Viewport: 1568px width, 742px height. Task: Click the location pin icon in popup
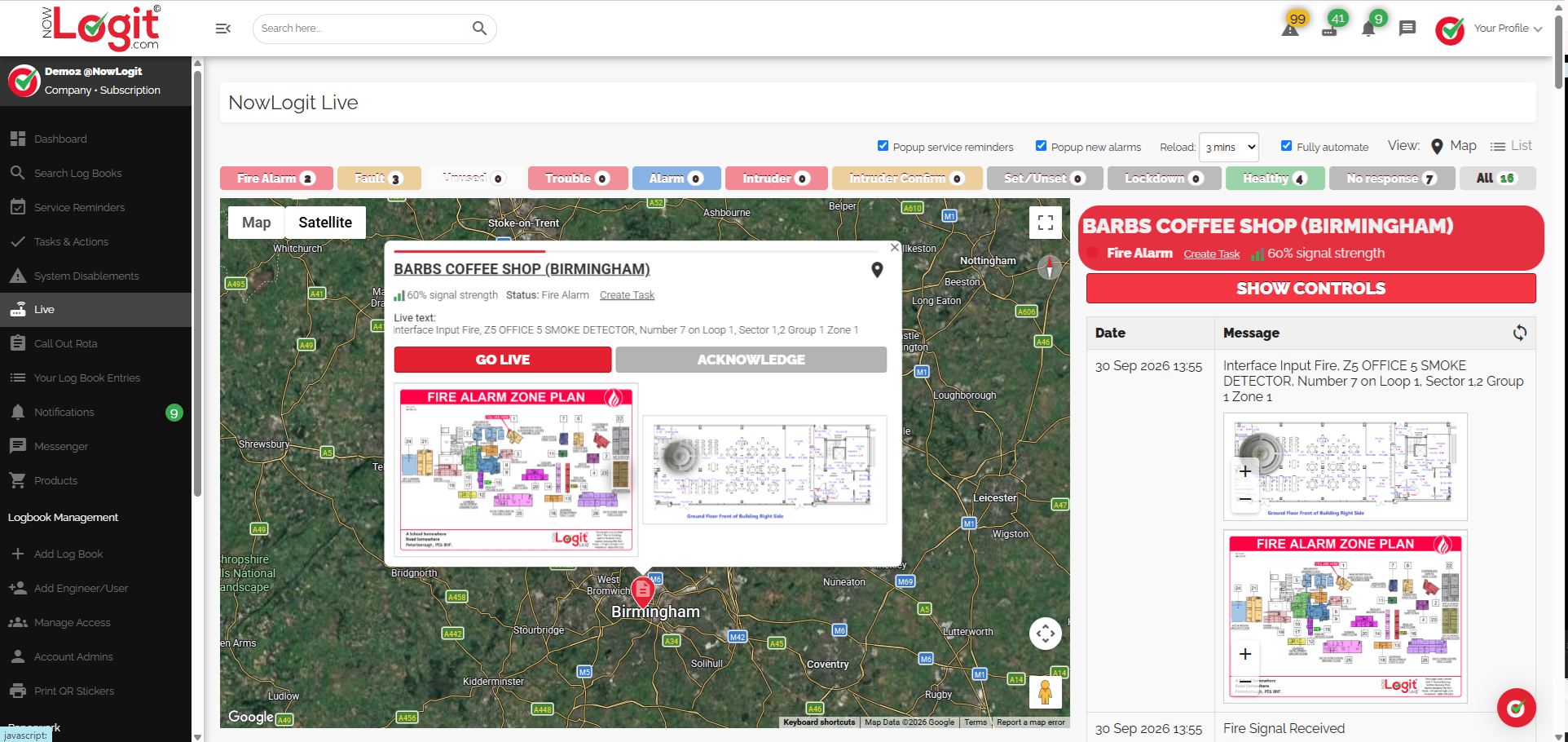tap(877, 270)
